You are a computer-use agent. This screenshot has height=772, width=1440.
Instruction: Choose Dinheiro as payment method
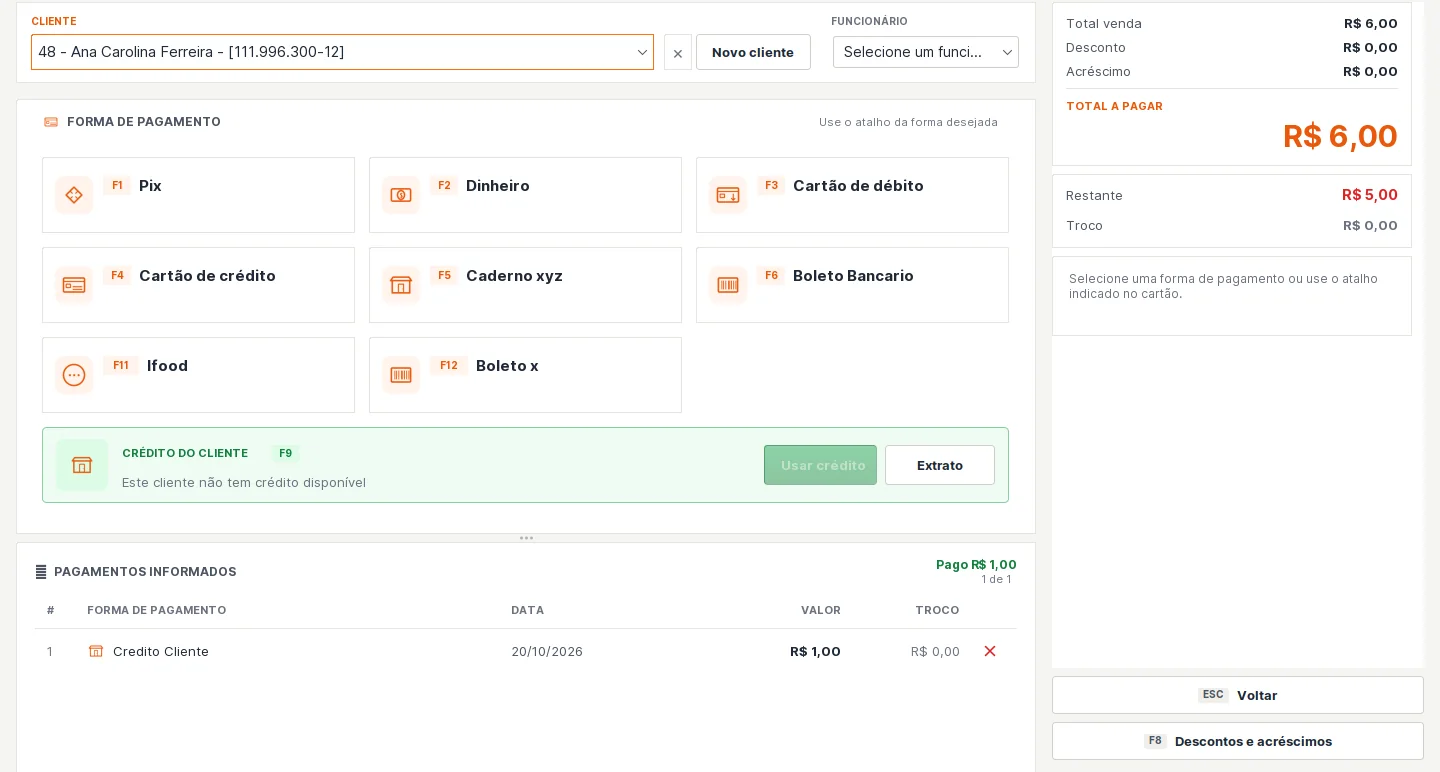pyautogui.click(x=525, y=195)
